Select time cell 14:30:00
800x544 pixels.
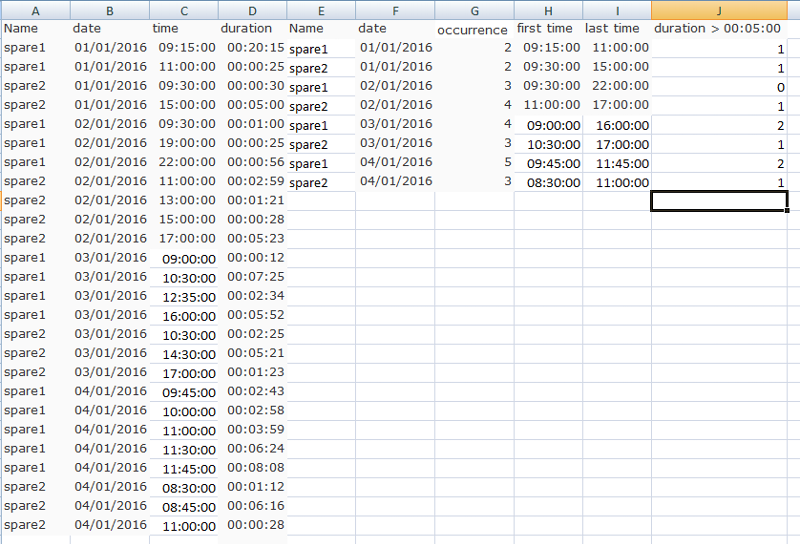[x=184, y=354]
